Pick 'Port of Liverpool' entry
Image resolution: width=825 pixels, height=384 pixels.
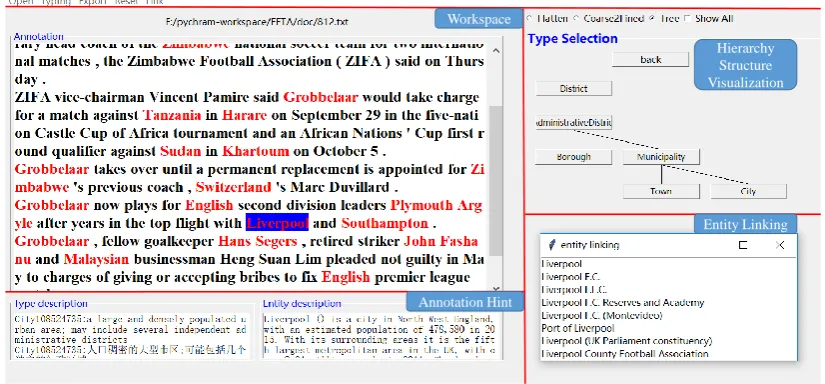point(578,328)
